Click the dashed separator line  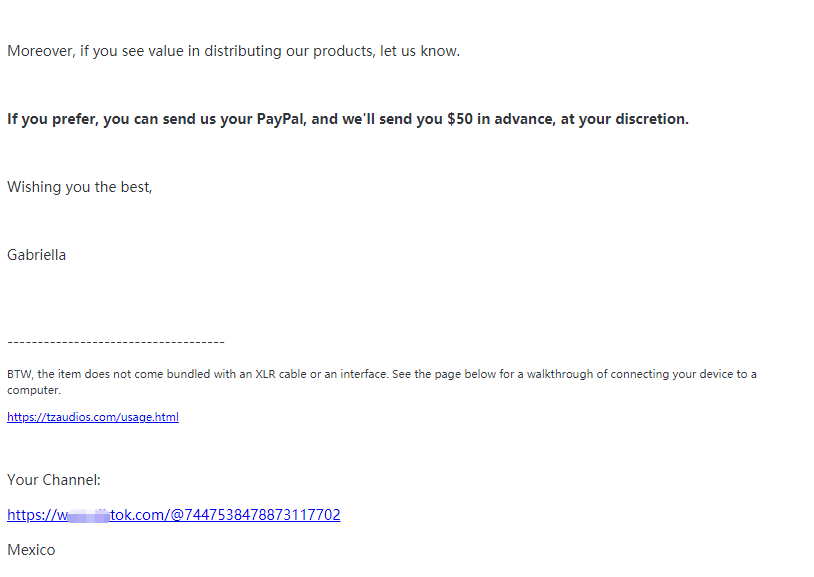[116, 342]
